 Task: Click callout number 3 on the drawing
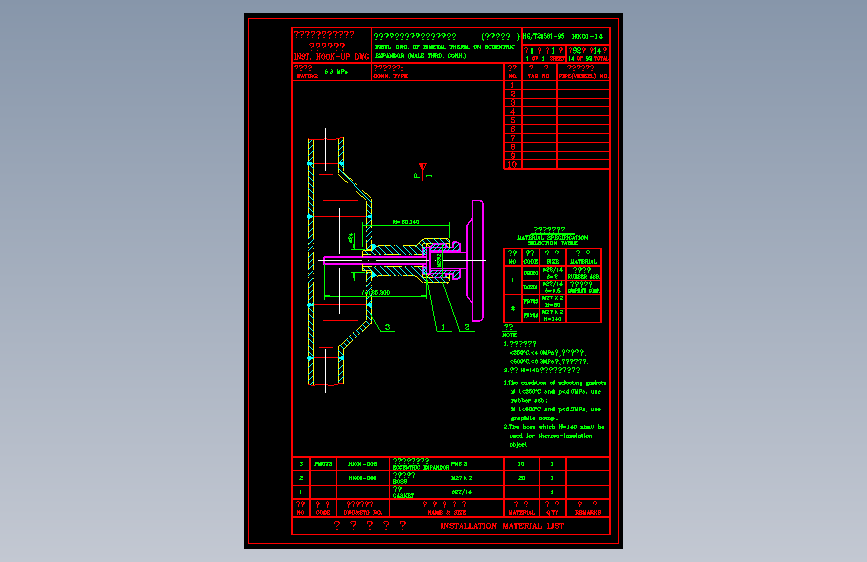click(388, 327)
